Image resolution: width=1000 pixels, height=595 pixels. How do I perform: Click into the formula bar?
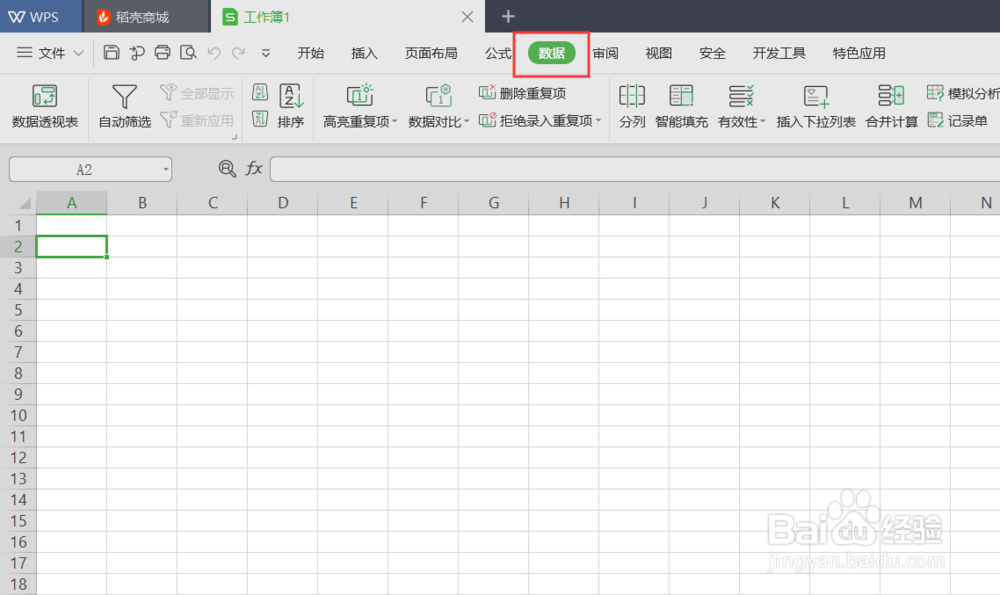[x=635, y=170]
